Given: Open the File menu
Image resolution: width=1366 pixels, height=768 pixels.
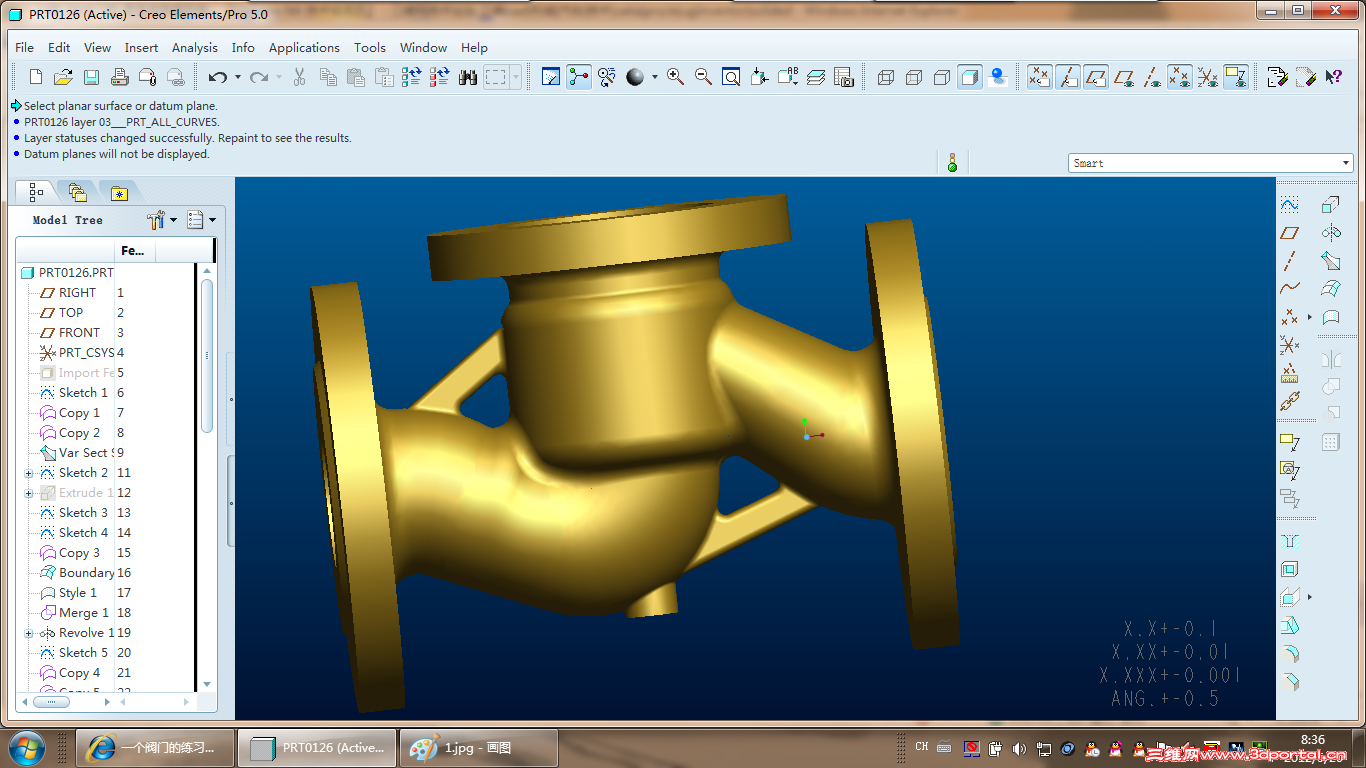Looking at the screenshot, I should [25, 47].
